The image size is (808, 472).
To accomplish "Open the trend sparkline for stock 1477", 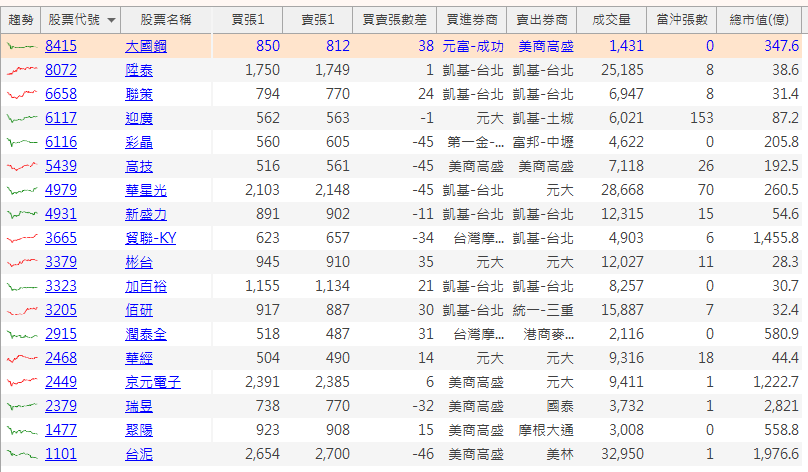I will 22,430.
